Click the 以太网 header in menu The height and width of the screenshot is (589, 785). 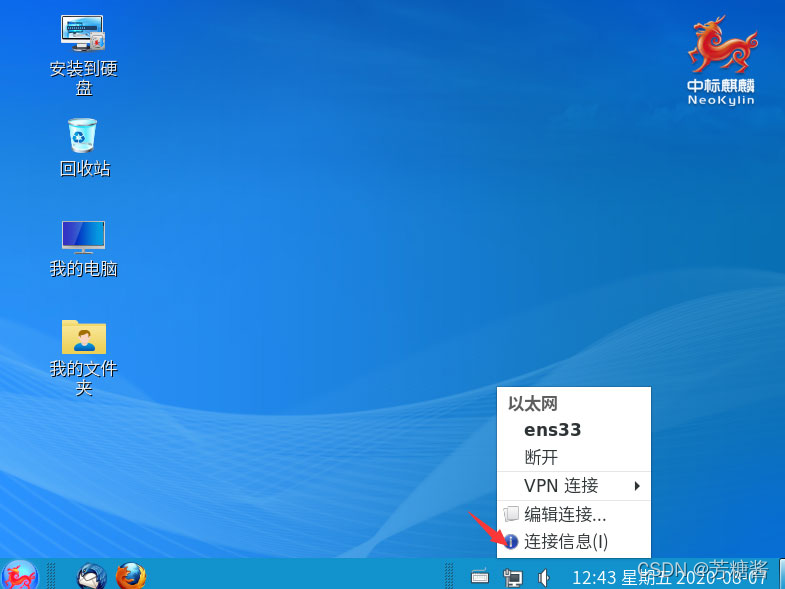coord(533,404)
